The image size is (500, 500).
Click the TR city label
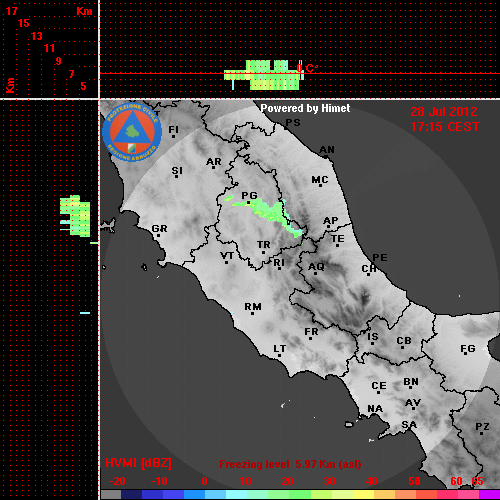point(263,245)
